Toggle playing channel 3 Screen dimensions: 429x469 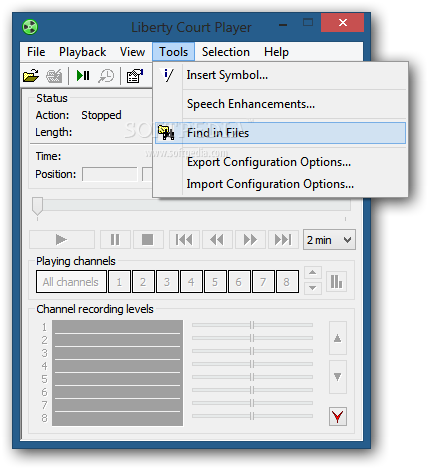(167, 282)
